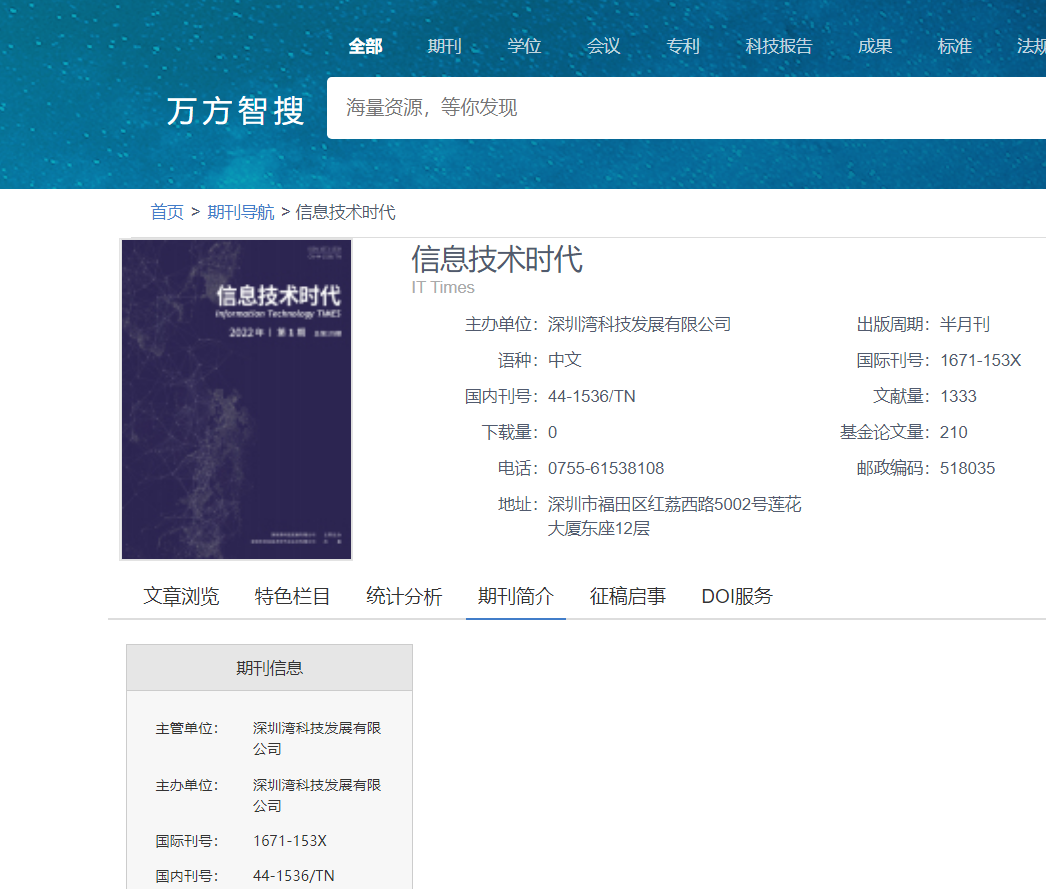1046x889 pixels.
Task: Click the 万方智搜 logo
Action: 236,109
